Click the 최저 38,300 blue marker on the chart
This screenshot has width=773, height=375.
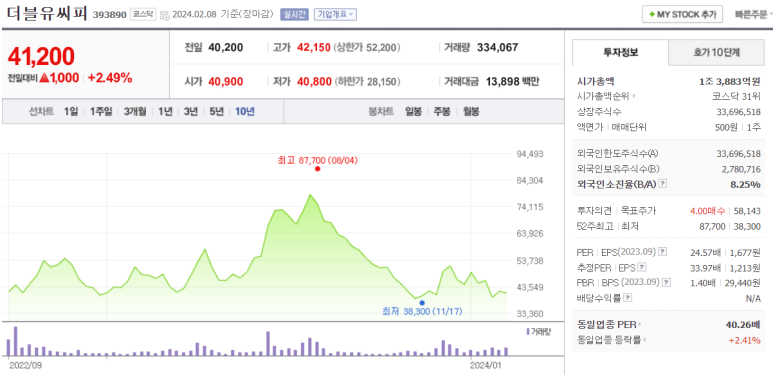422,303
